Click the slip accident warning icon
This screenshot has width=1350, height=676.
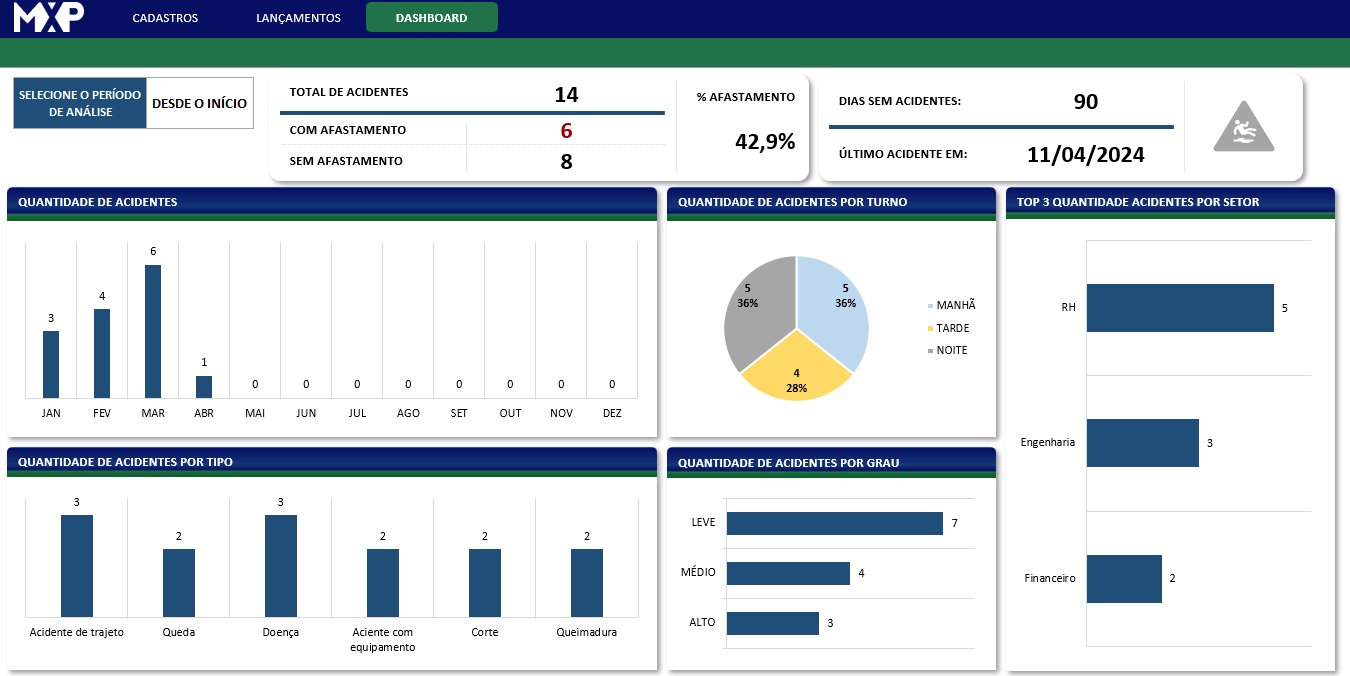tap(1243, 128)
